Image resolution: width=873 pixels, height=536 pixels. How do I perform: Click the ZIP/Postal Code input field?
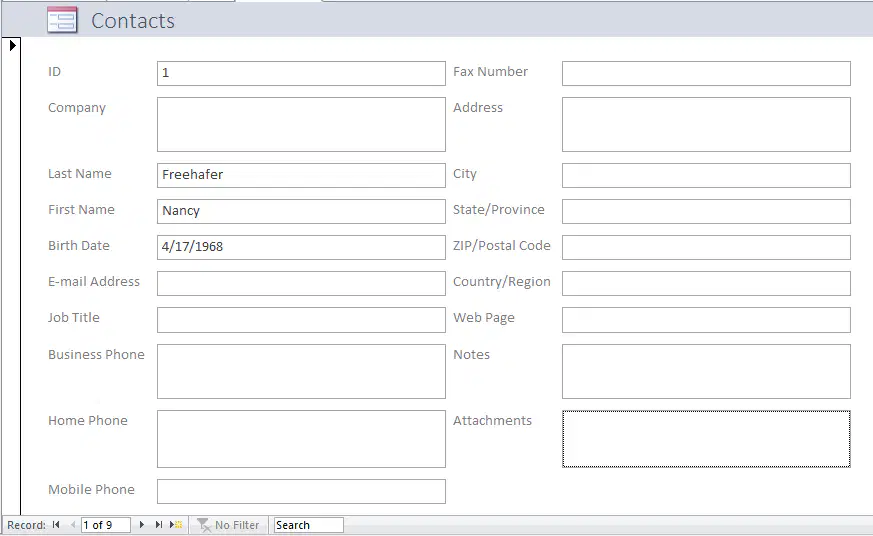[706, 247]
